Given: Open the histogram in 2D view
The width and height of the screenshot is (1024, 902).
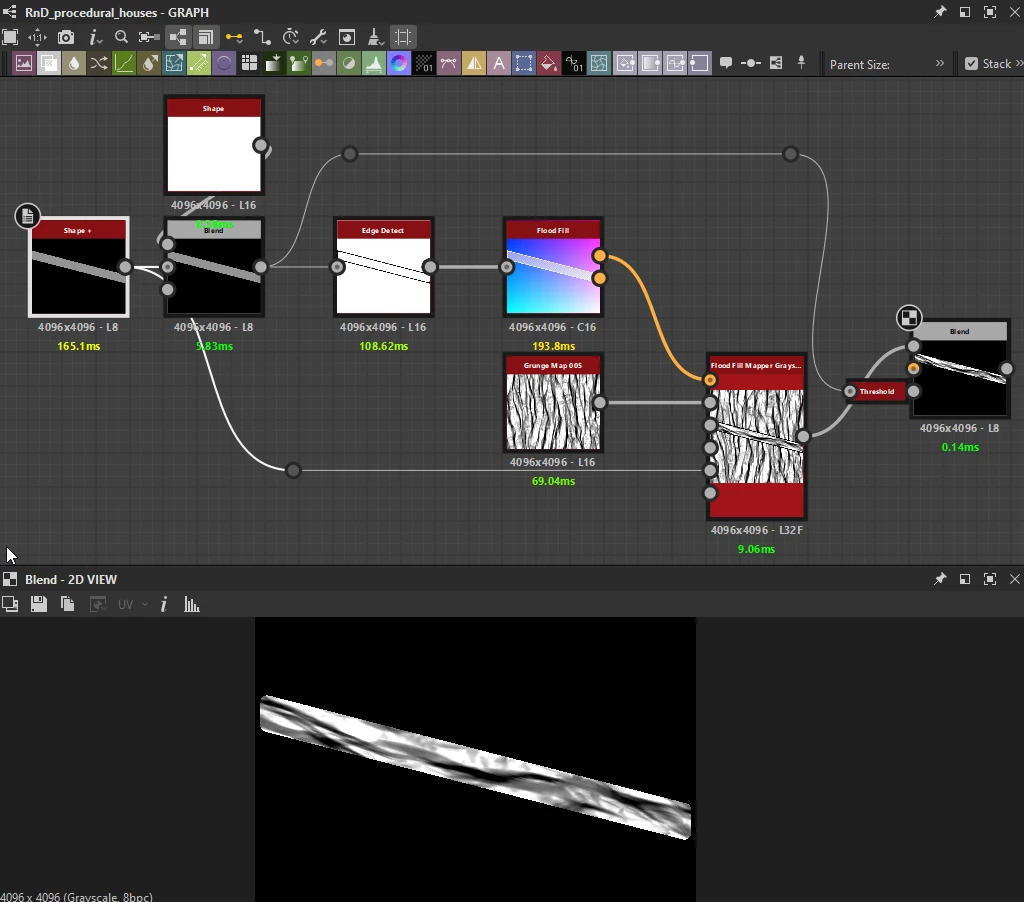Looking at the screenshot, I should pyautogui.click(x=191, y=604).
